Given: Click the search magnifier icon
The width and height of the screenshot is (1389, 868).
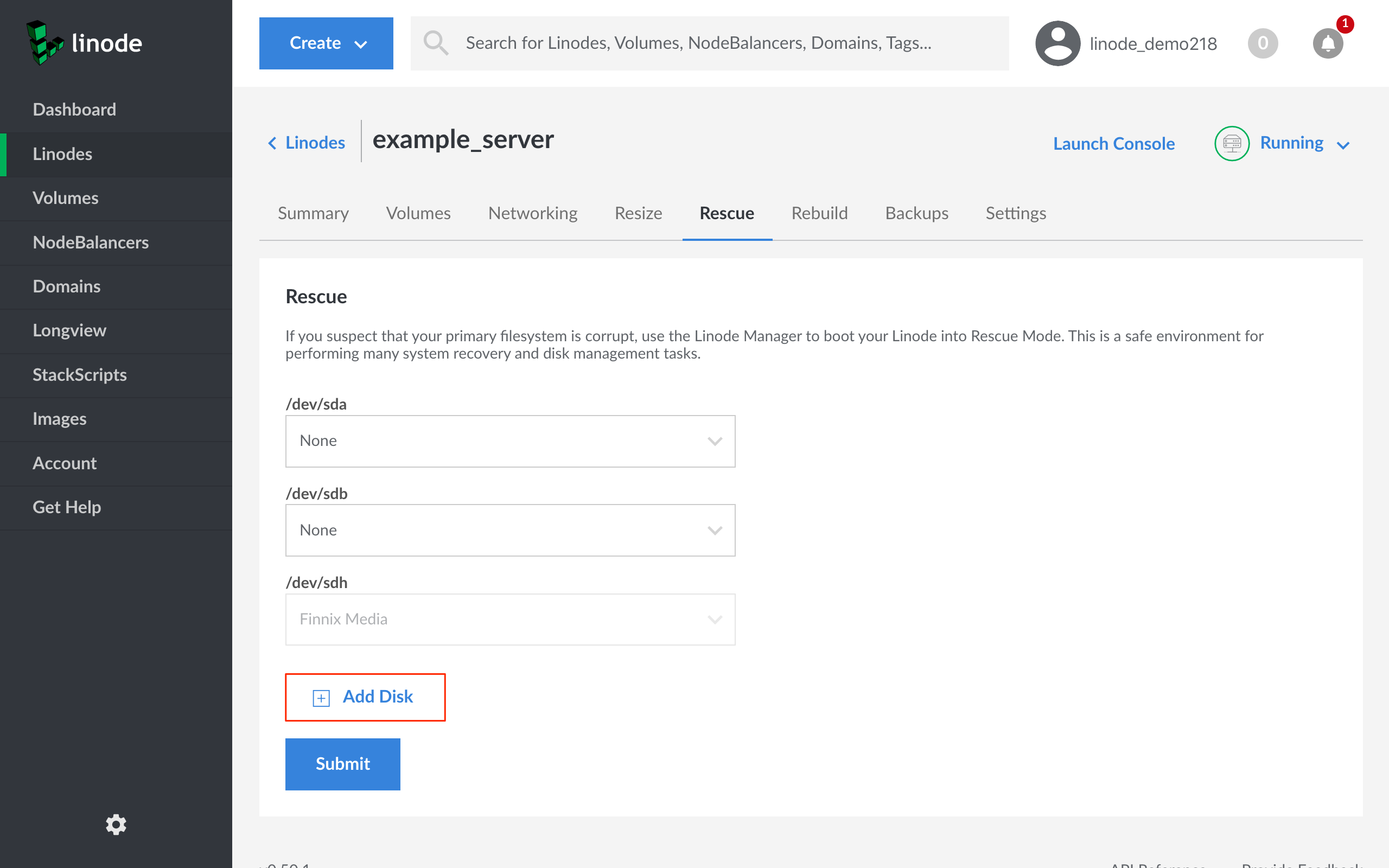Looking at the screenshot, I should coord(436,43).
